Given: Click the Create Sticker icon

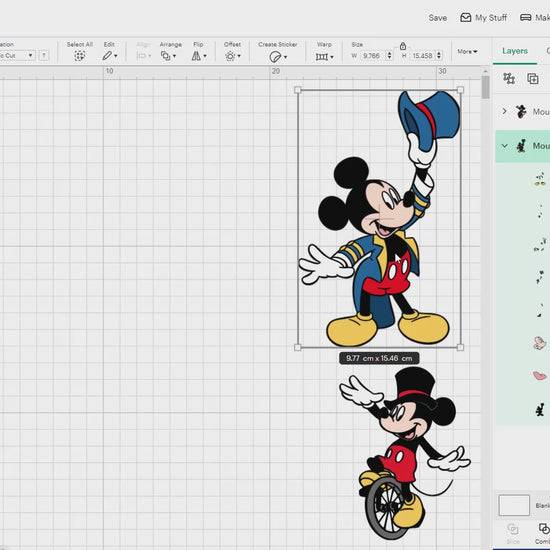Looking at the screenshot, I should [275, 56].
